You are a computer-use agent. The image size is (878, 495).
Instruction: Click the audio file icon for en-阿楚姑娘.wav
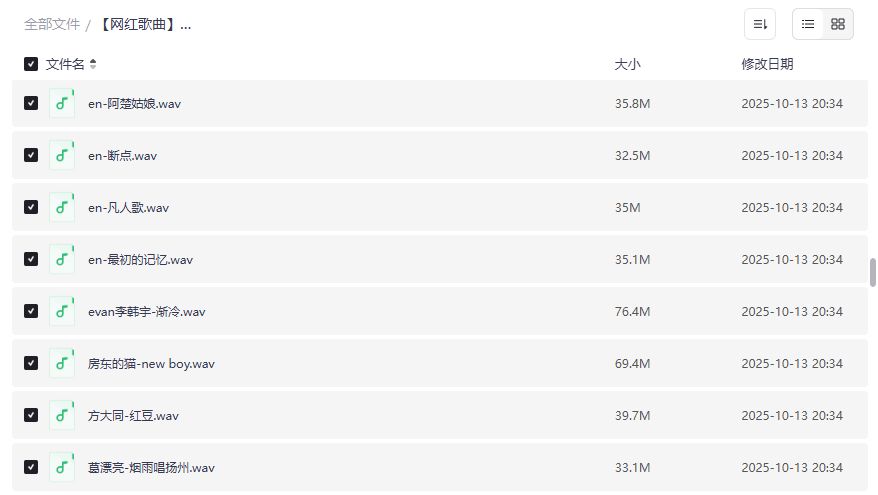coord(62,103)
